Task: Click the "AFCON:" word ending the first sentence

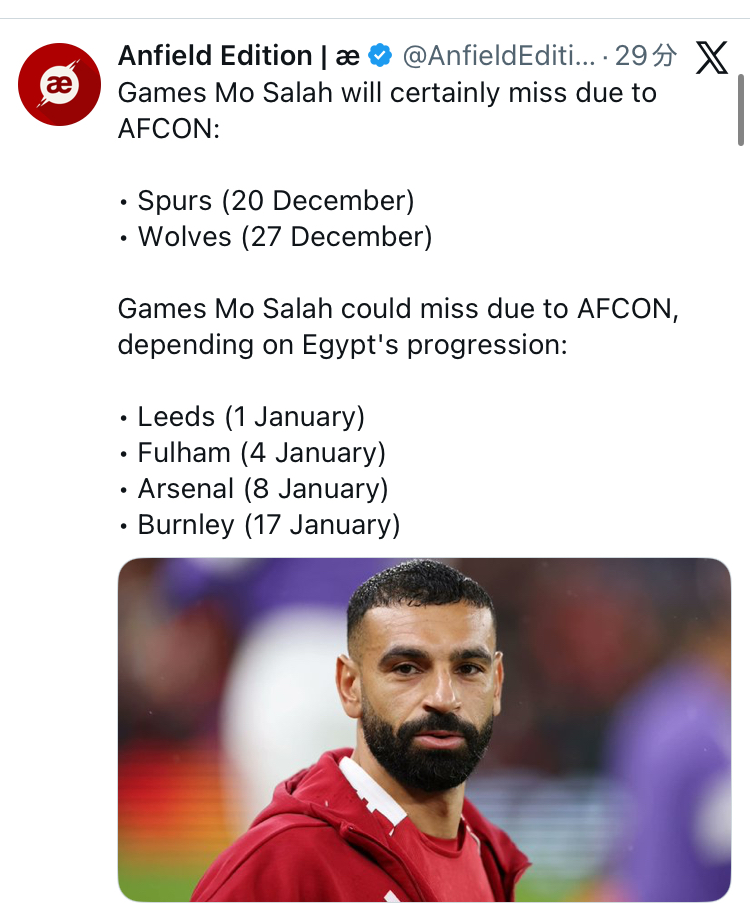Action: tap(168, 129)
